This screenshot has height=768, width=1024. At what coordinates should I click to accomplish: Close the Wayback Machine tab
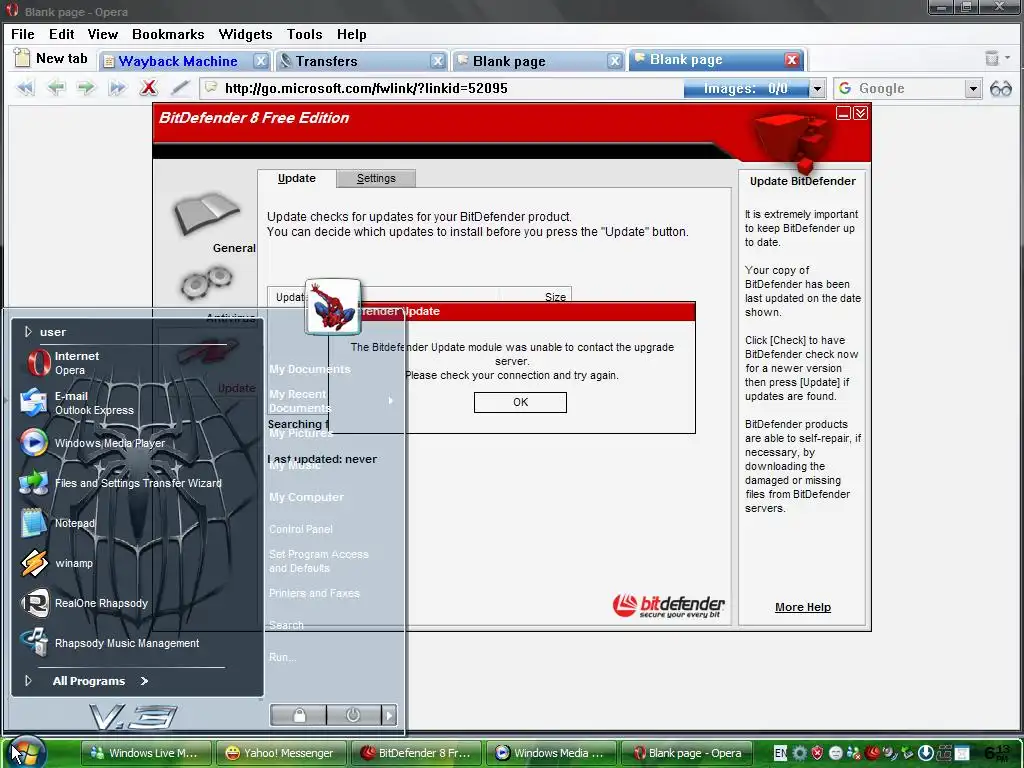[261, 61]
